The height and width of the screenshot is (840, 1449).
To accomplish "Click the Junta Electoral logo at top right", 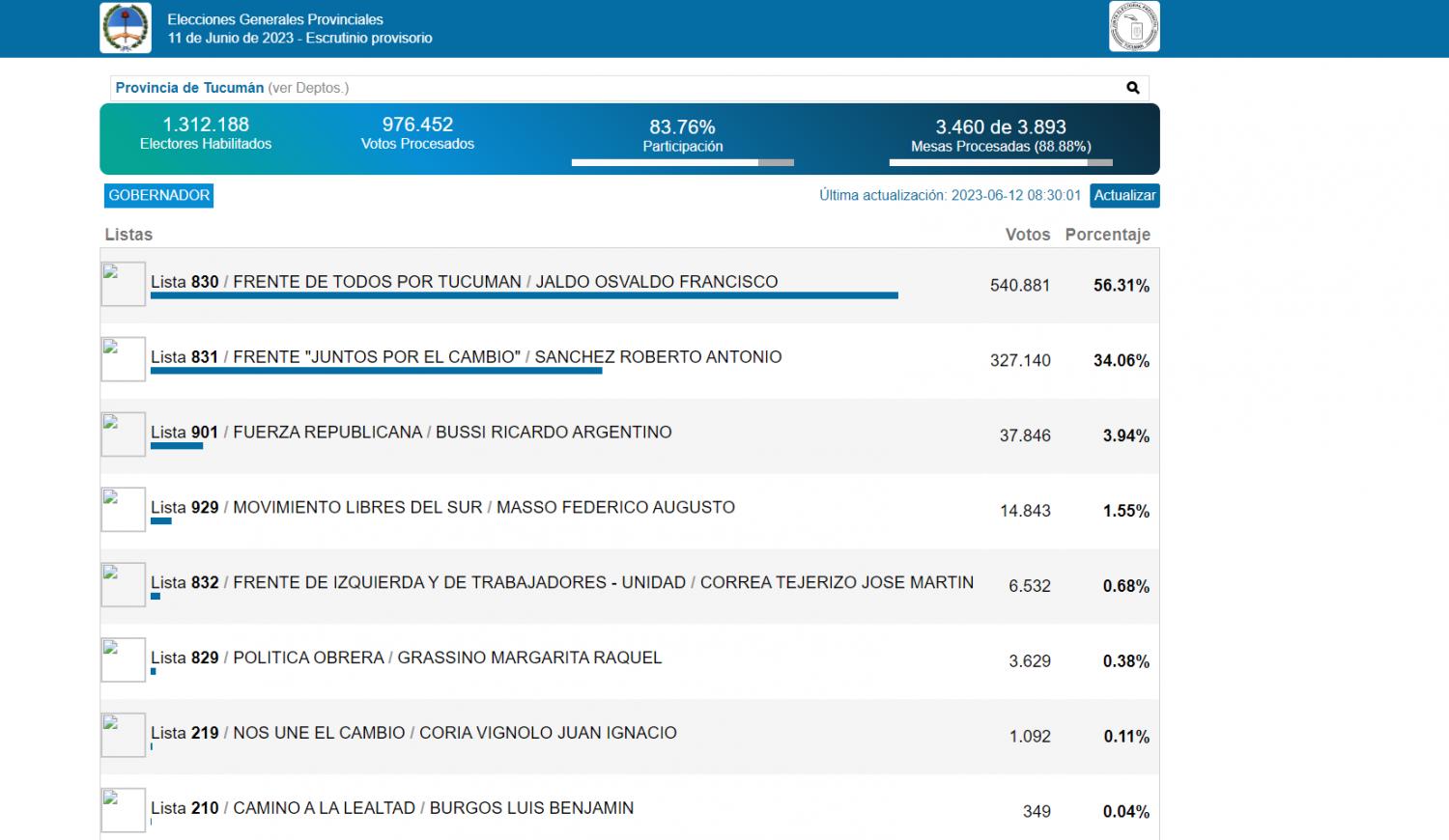I will [x=1134, y=27].
